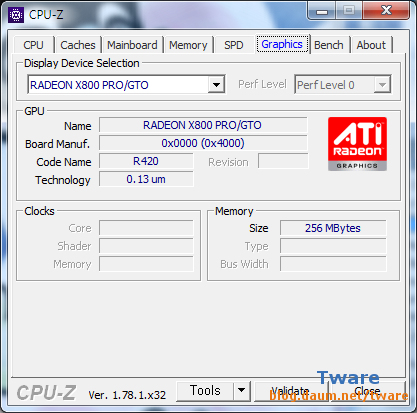Click the empty Core clock field
The height and width of the screenshot is (413, 417).
146,228
